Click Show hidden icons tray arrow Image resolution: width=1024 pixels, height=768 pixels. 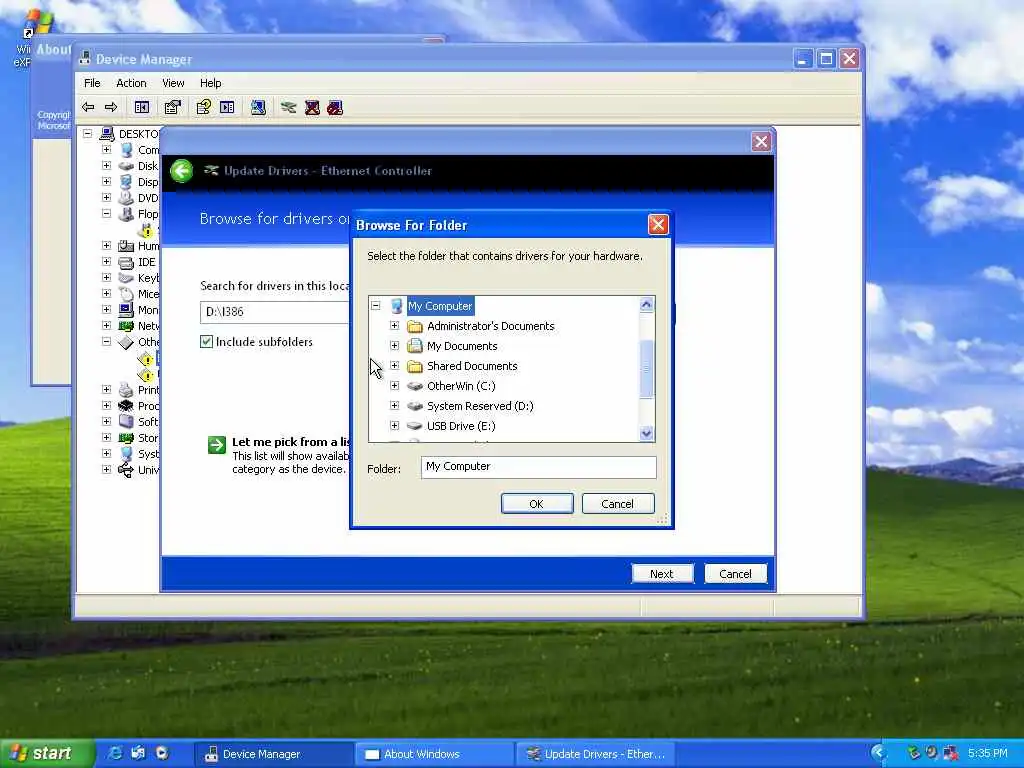click(879, 753)
